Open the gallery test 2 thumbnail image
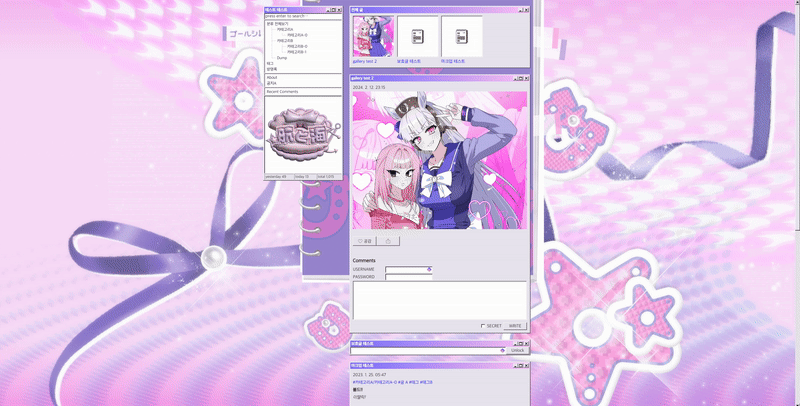Viewport: 800px width, 406px height. tap(373, 36)
